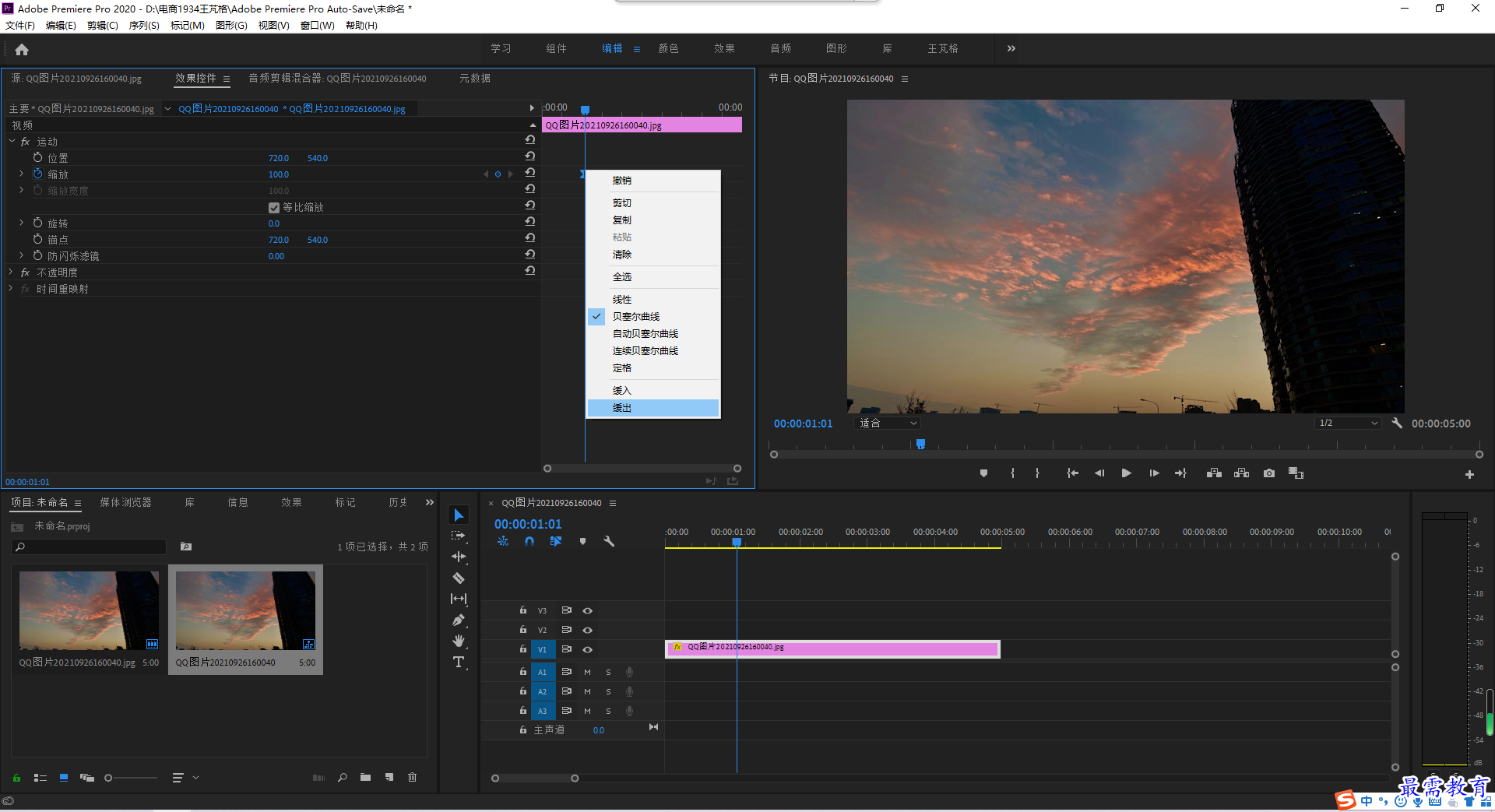Screen dimensions: 1495x812
Task: Select Linear interpolation in context menu
Action: tap(653, 300)
